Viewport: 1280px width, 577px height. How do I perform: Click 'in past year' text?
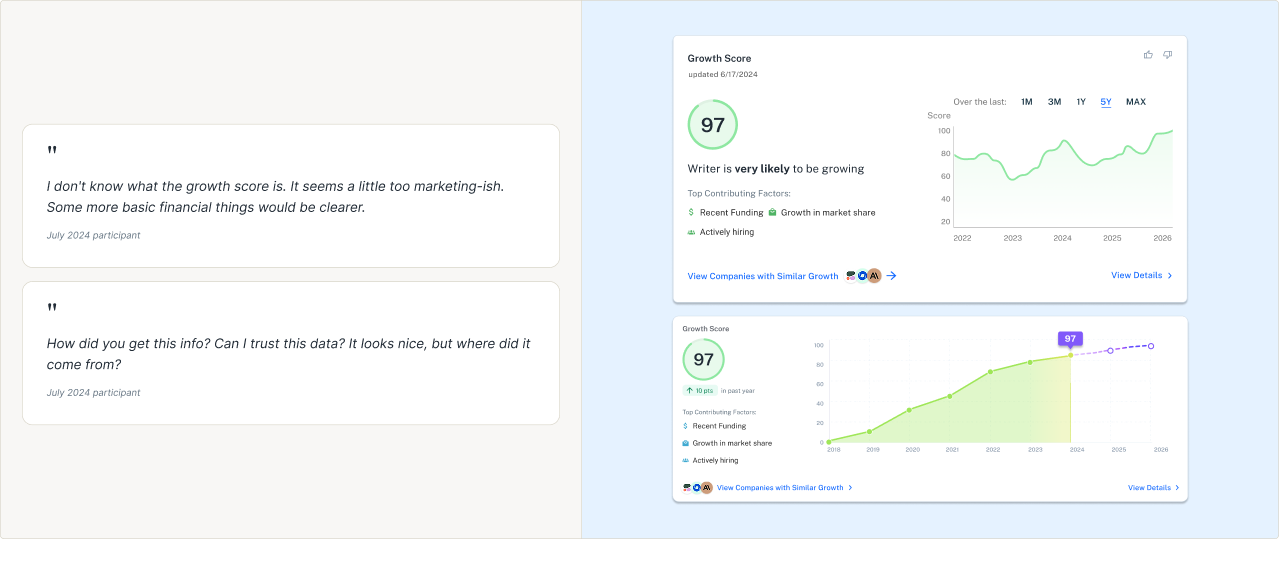[737, 391]
